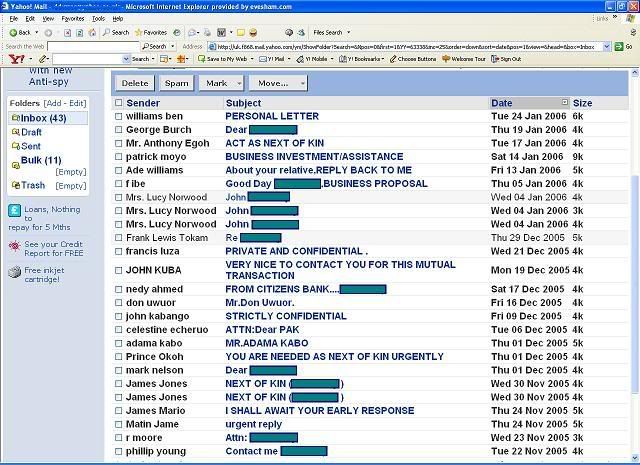Image resolution: width=640 pixels, height=465 pixels.
Task: Open the Sent folder
Action: coord(31,146)
